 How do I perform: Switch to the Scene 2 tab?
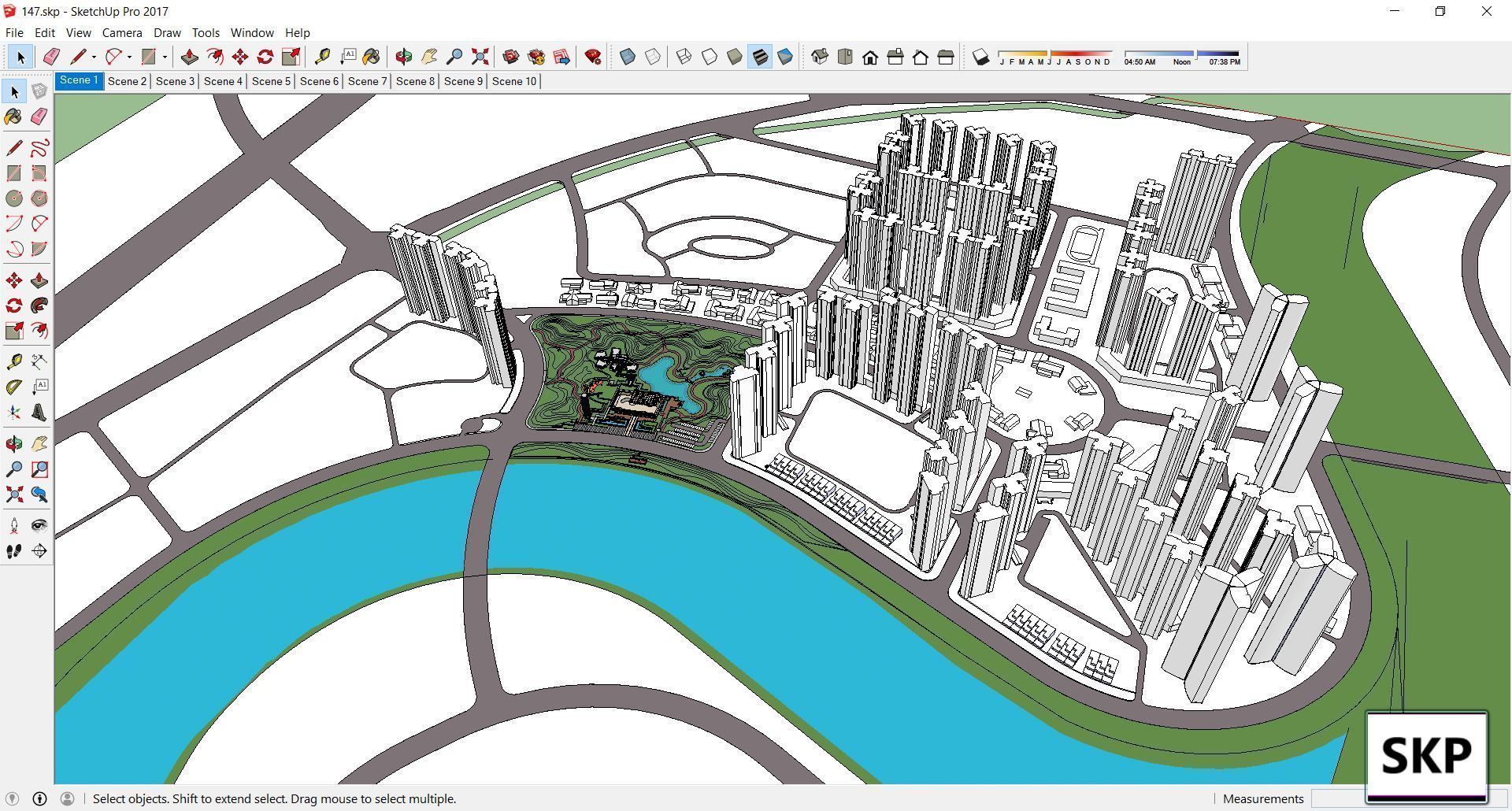(127, 81)
